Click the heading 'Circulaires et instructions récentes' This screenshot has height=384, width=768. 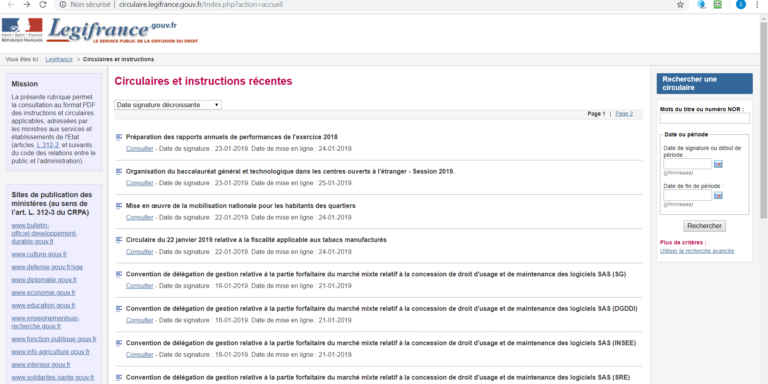pyautogui.click(x=203, y=81)
